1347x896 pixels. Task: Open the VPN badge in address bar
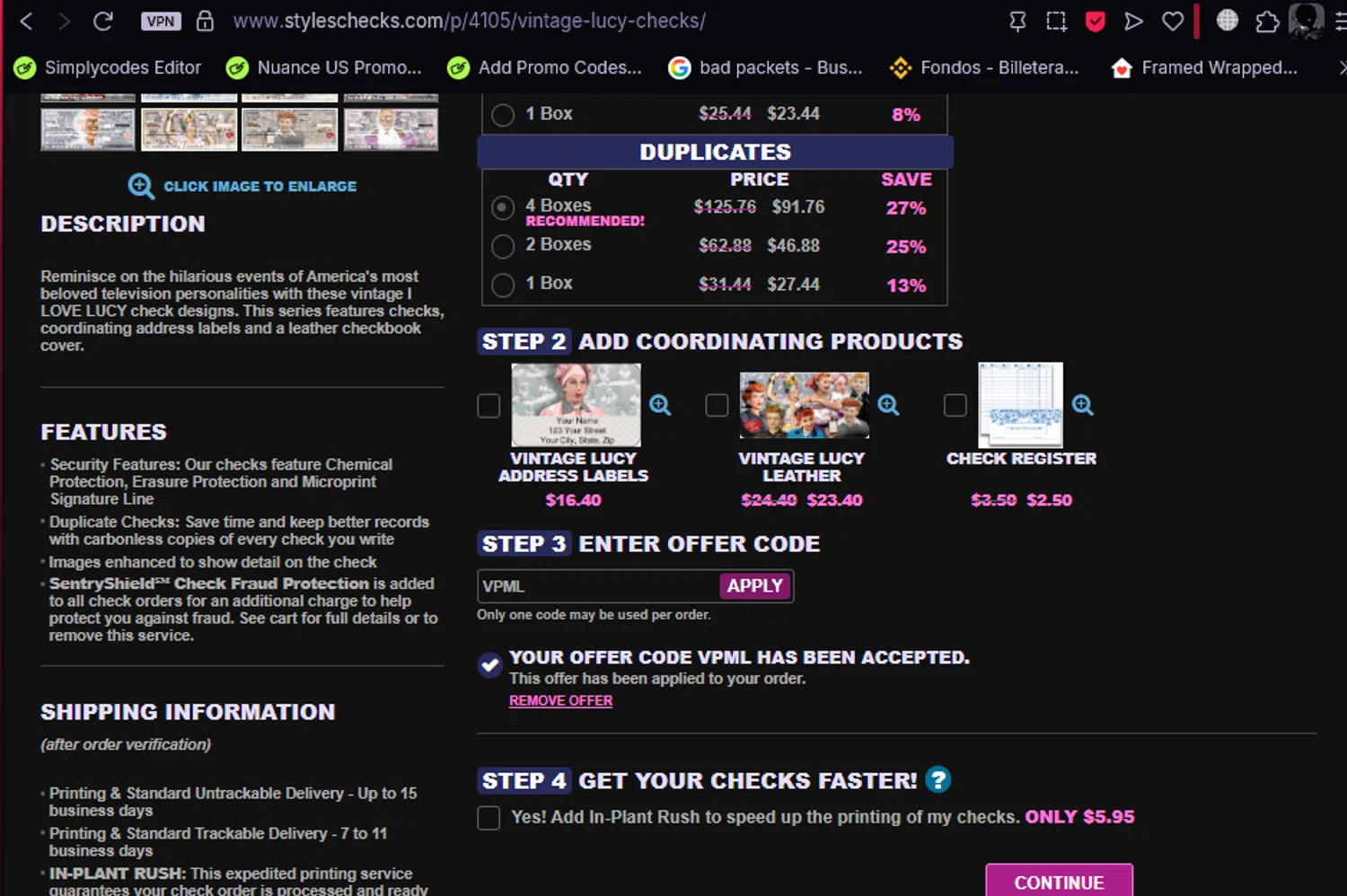(x=161, y=22)
